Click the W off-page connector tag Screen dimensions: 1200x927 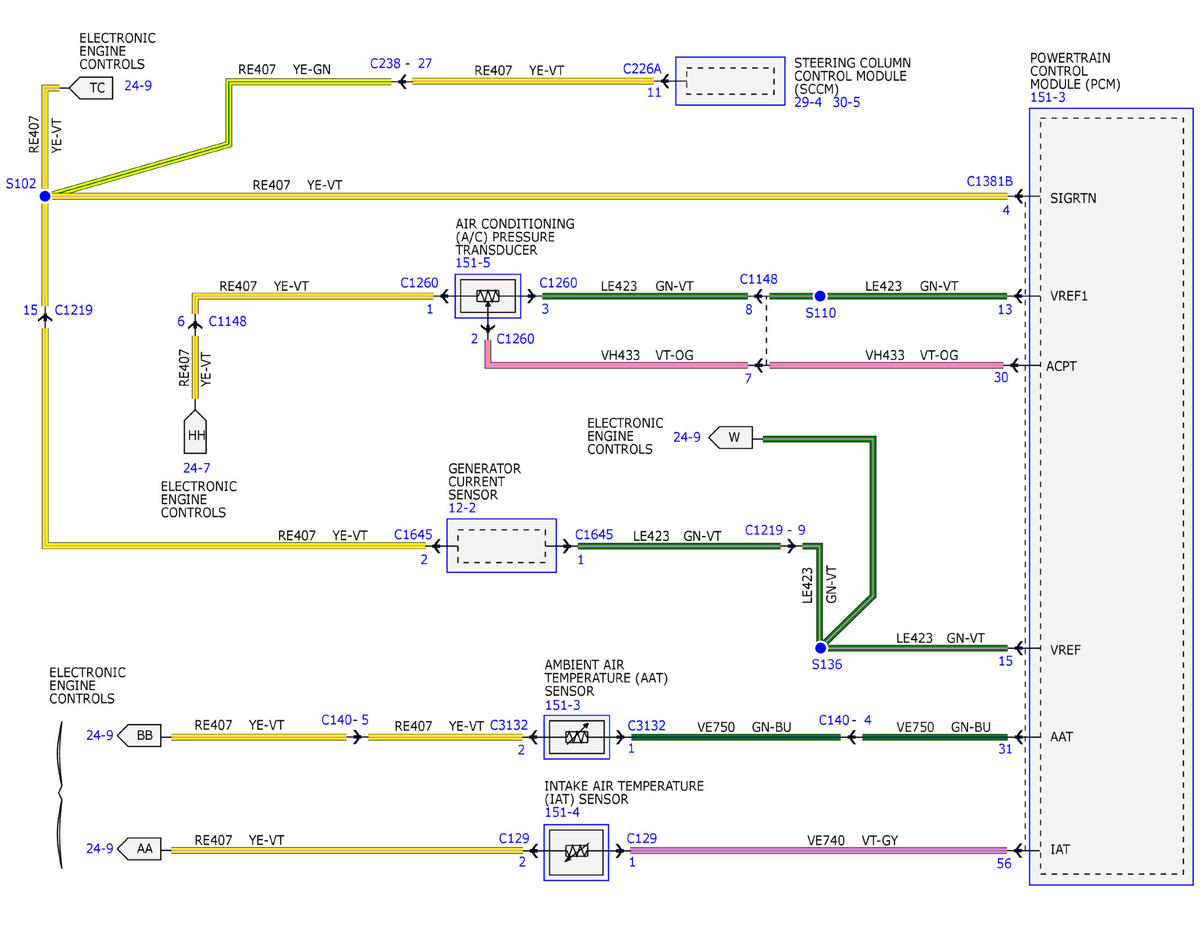pos(733,437)
